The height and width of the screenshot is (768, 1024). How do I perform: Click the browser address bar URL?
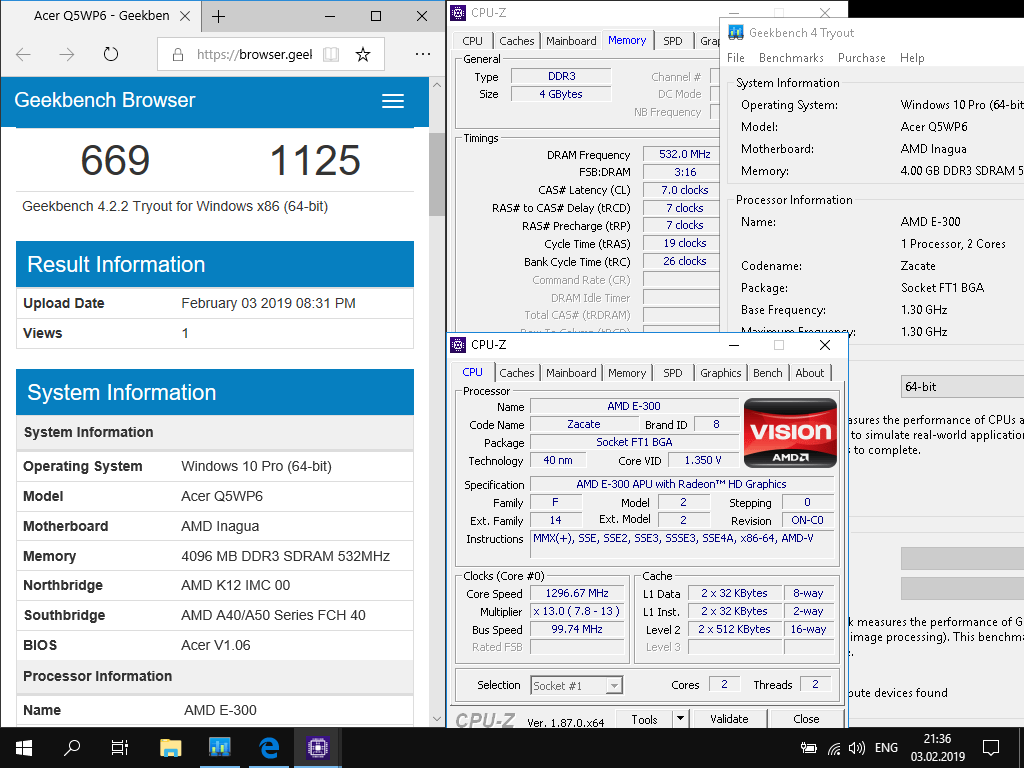(x=255, y=55)
